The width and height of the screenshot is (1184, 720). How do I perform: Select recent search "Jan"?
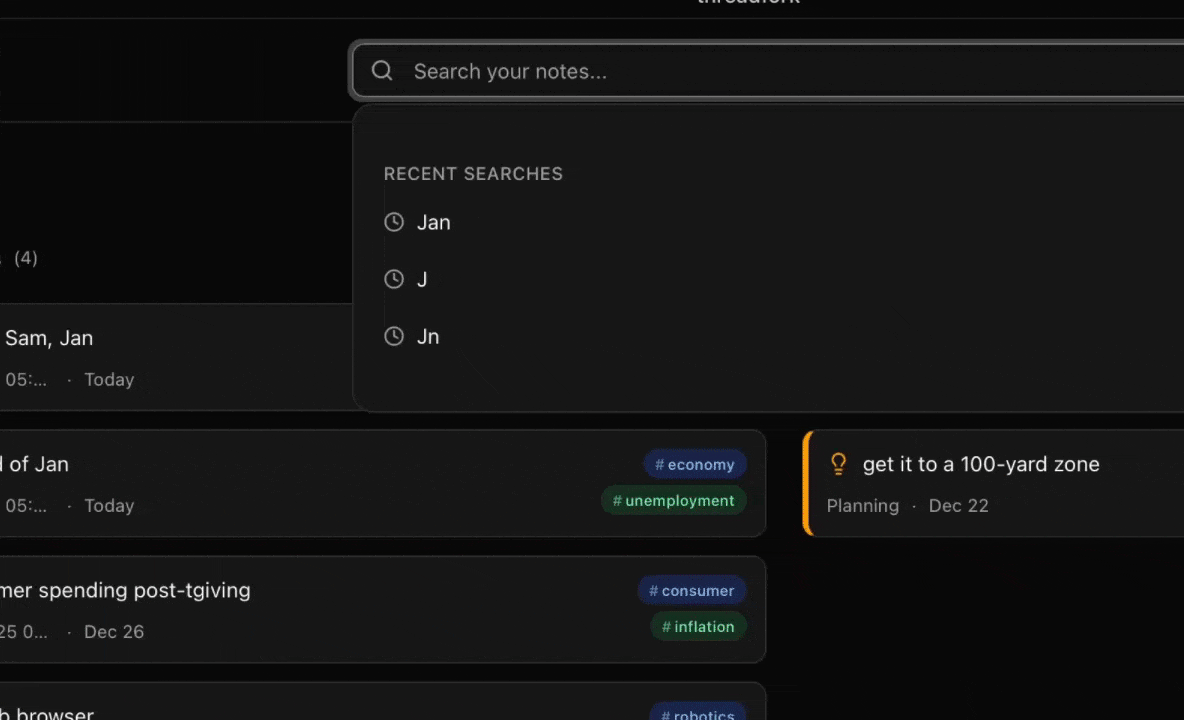(434, 222)
